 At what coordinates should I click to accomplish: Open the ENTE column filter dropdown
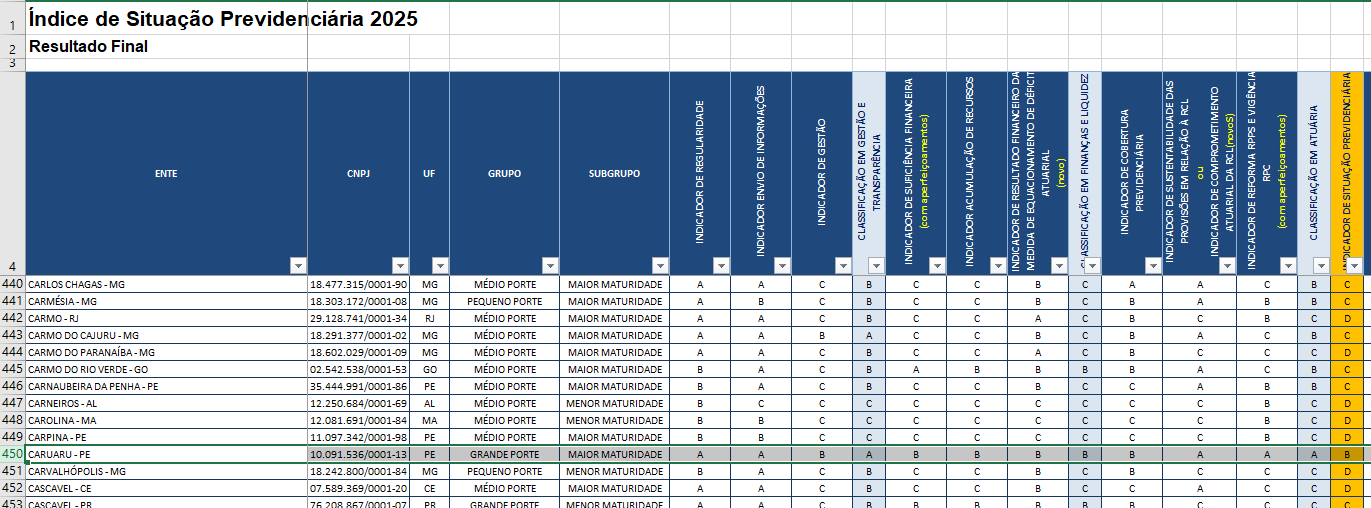point(297,265)
